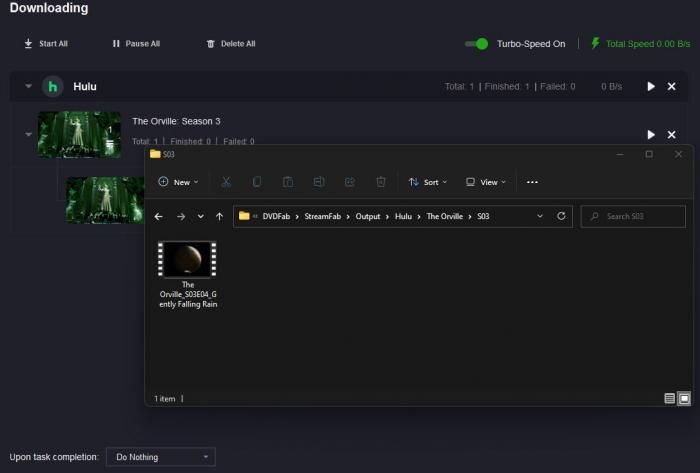The width and height of the screenshot is (700, 473).
Task: Open the Sort menu in Explorer
Action: [x=427, y=182]
